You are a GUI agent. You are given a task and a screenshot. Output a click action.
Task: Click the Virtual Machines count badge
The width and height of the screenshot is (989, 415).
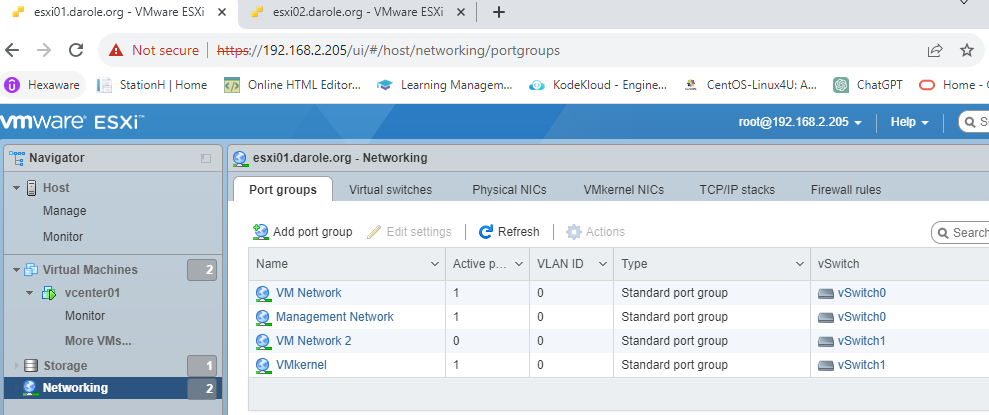coord(202,270)
